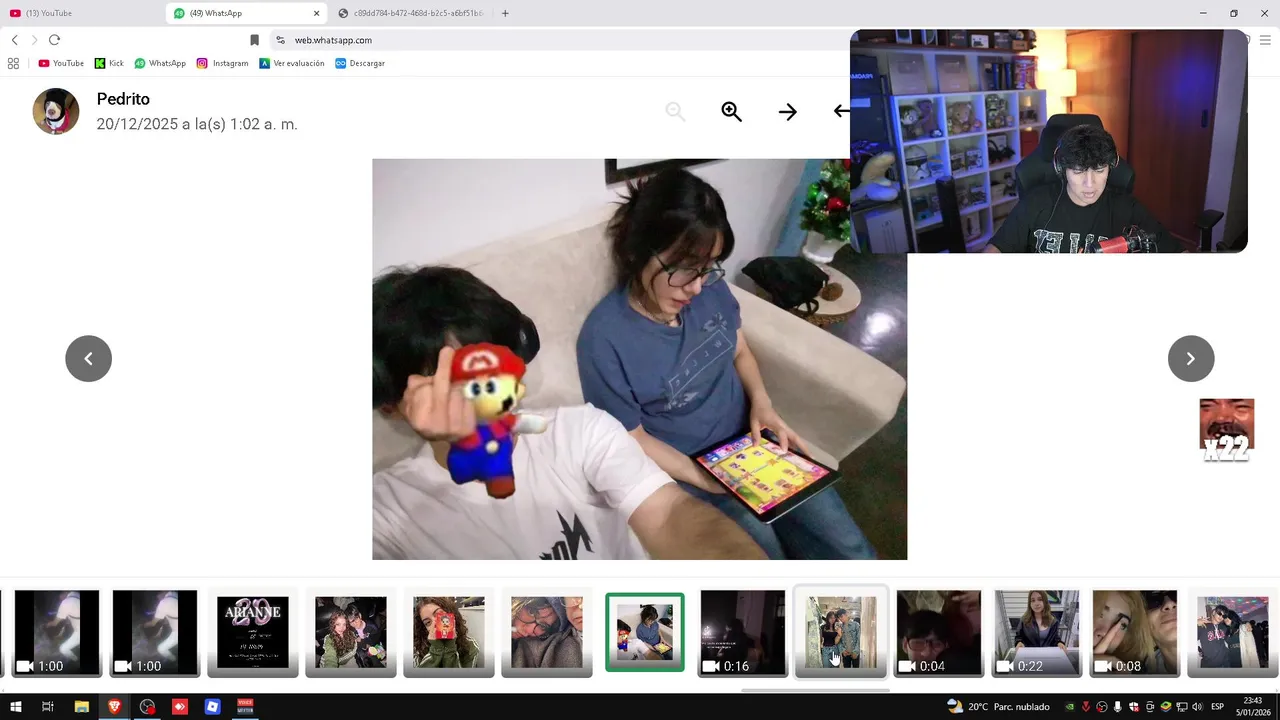Open the BlueStacks tray icon
Image resolution: width=1280 pixels, height=720 pixels.
tap(1166, 707)
